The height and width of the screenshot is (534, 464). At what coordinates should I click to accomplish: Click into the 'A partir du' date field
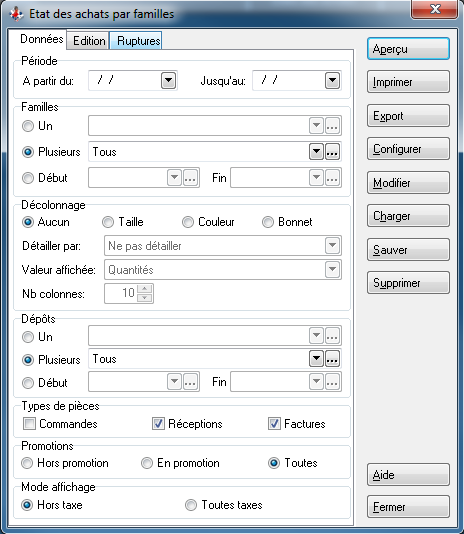click(124, 81)
